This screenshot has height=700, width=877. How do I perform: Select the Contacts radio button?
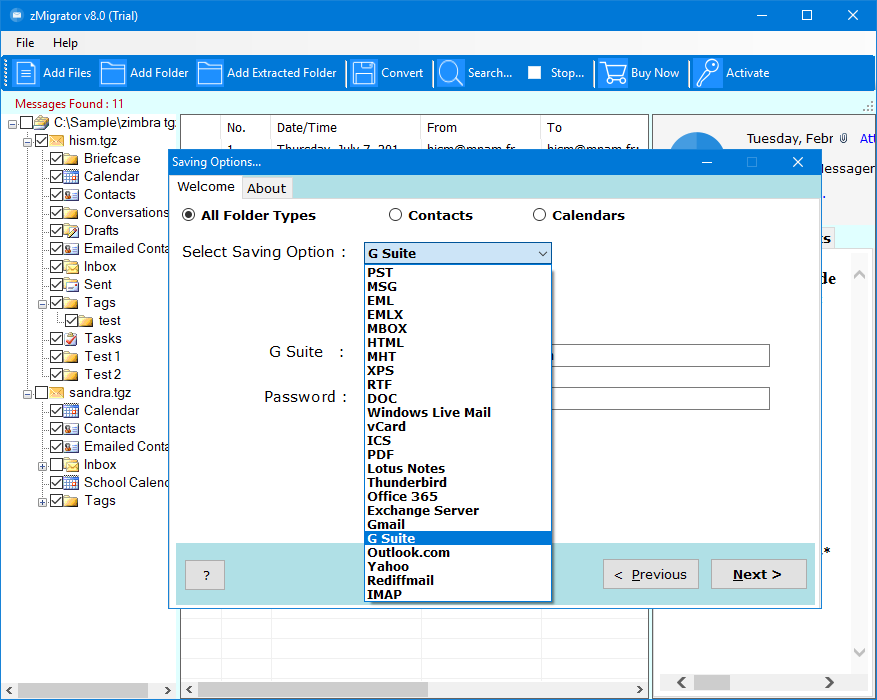395,215
